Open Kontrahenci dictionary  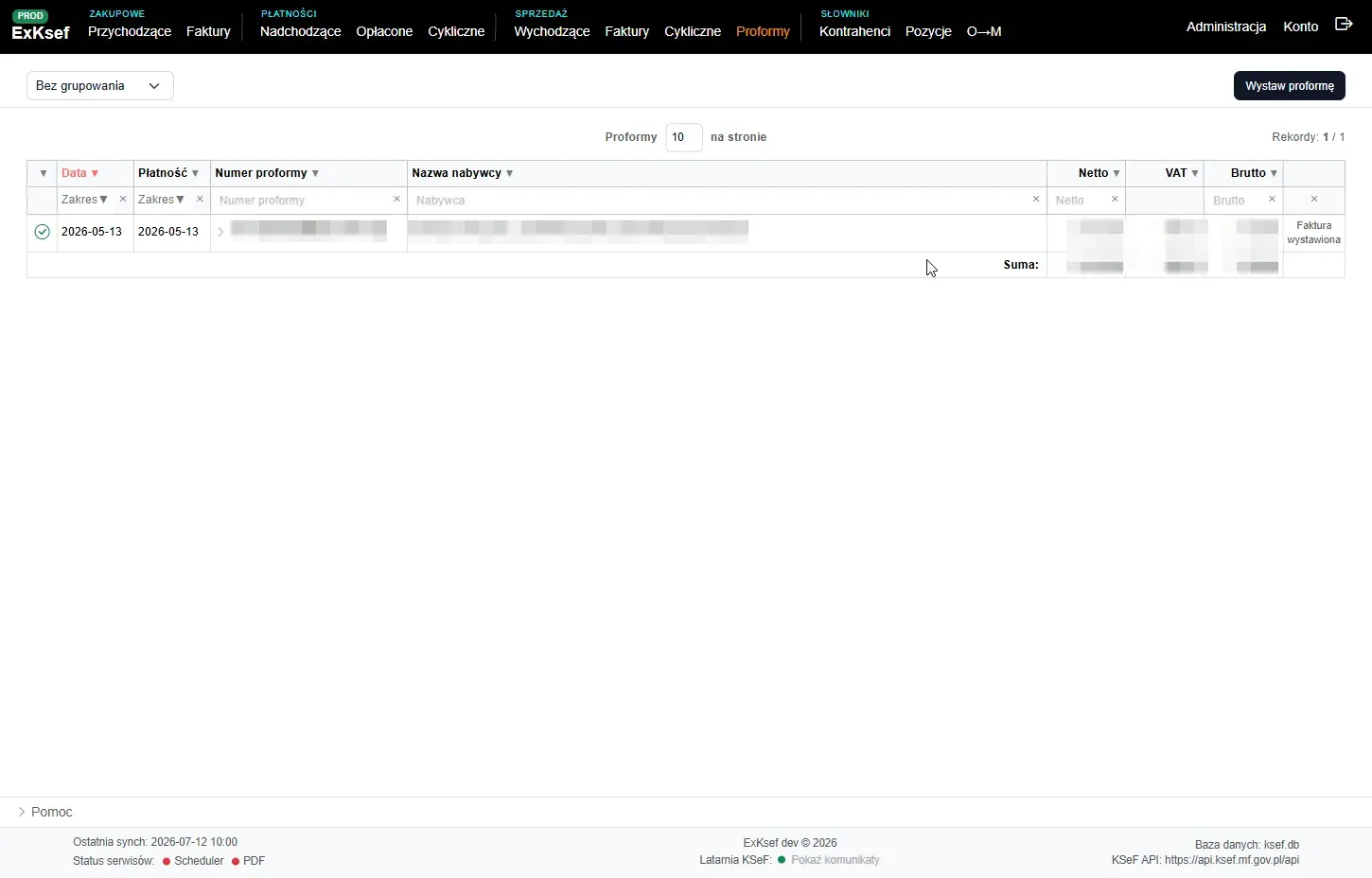pos(854,31)
